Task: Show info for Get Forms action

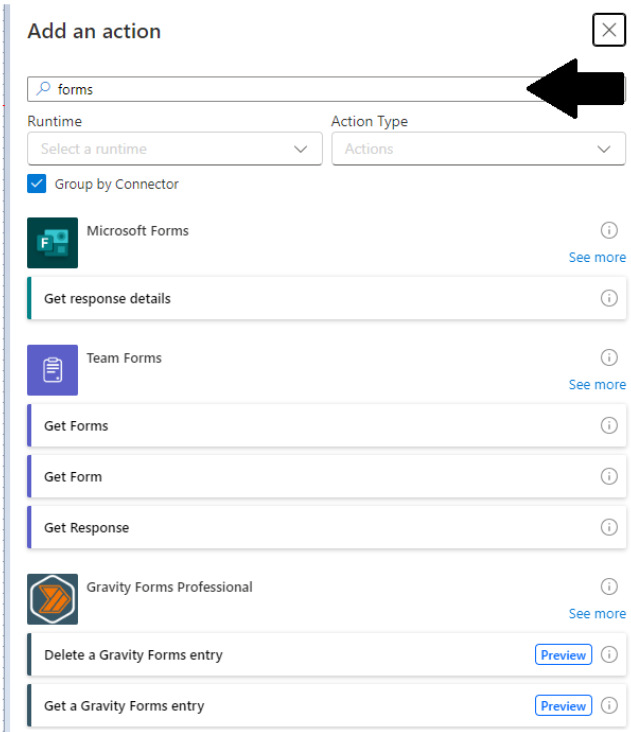Action: click(609, 426)
